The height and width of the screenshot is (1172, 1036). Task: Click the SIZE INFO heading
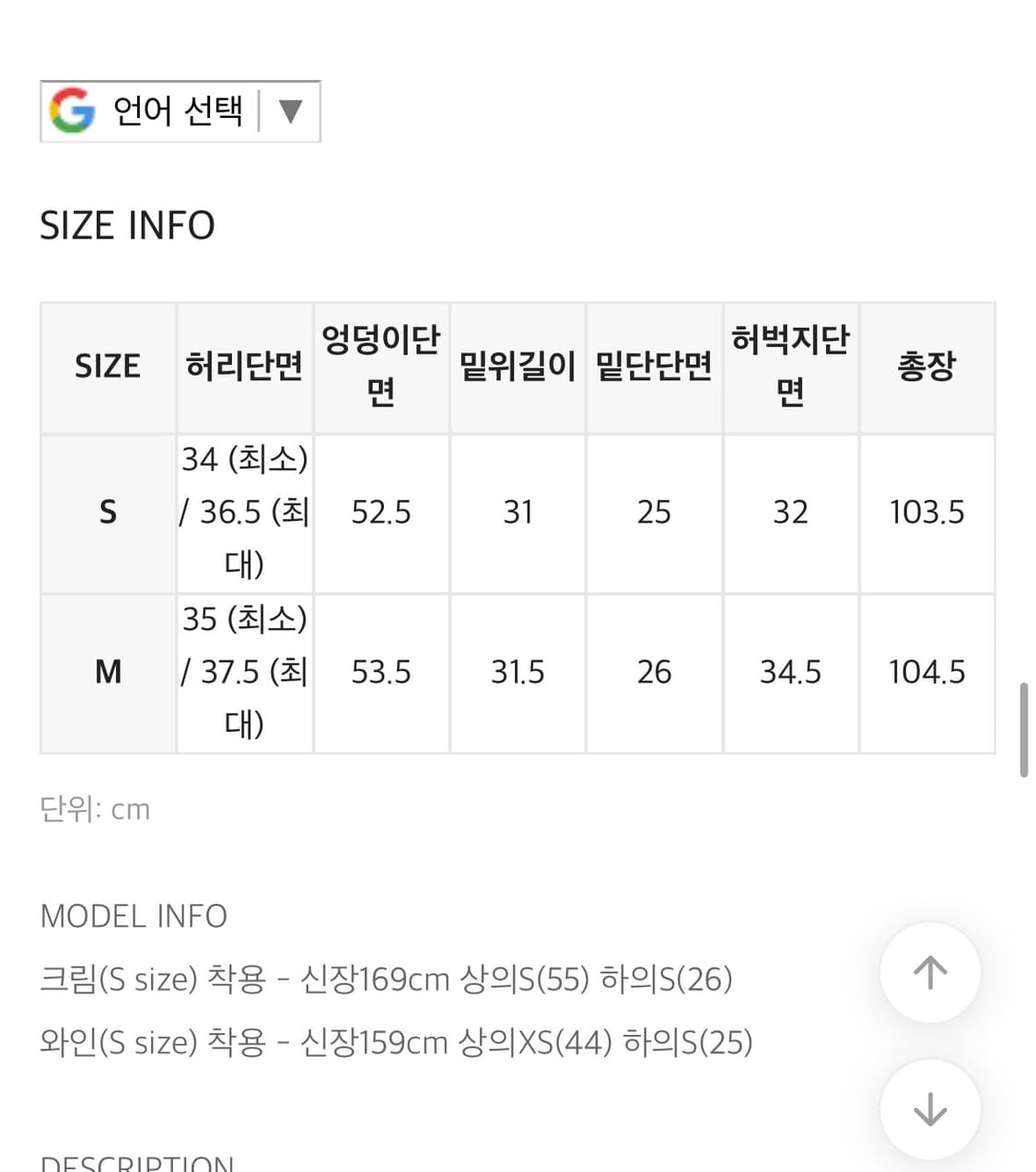tap(127, 226)
